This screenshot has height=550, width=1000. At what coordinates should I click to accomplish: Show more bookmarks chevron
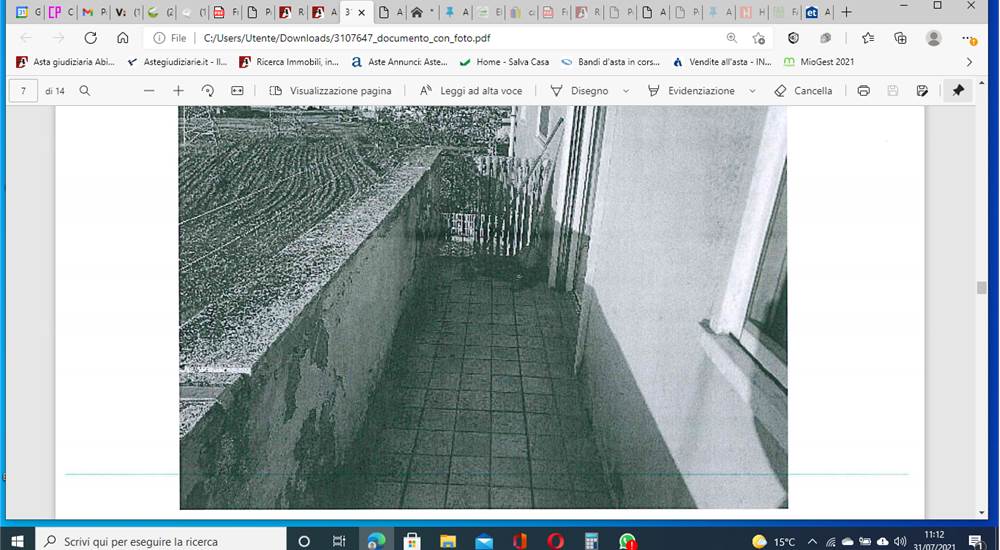click(969, 62)
